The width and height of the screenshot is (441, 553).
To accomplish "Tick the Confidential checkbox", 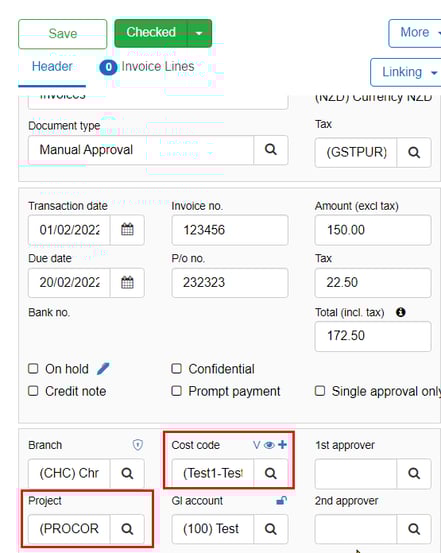I will [x=176, y=369].
